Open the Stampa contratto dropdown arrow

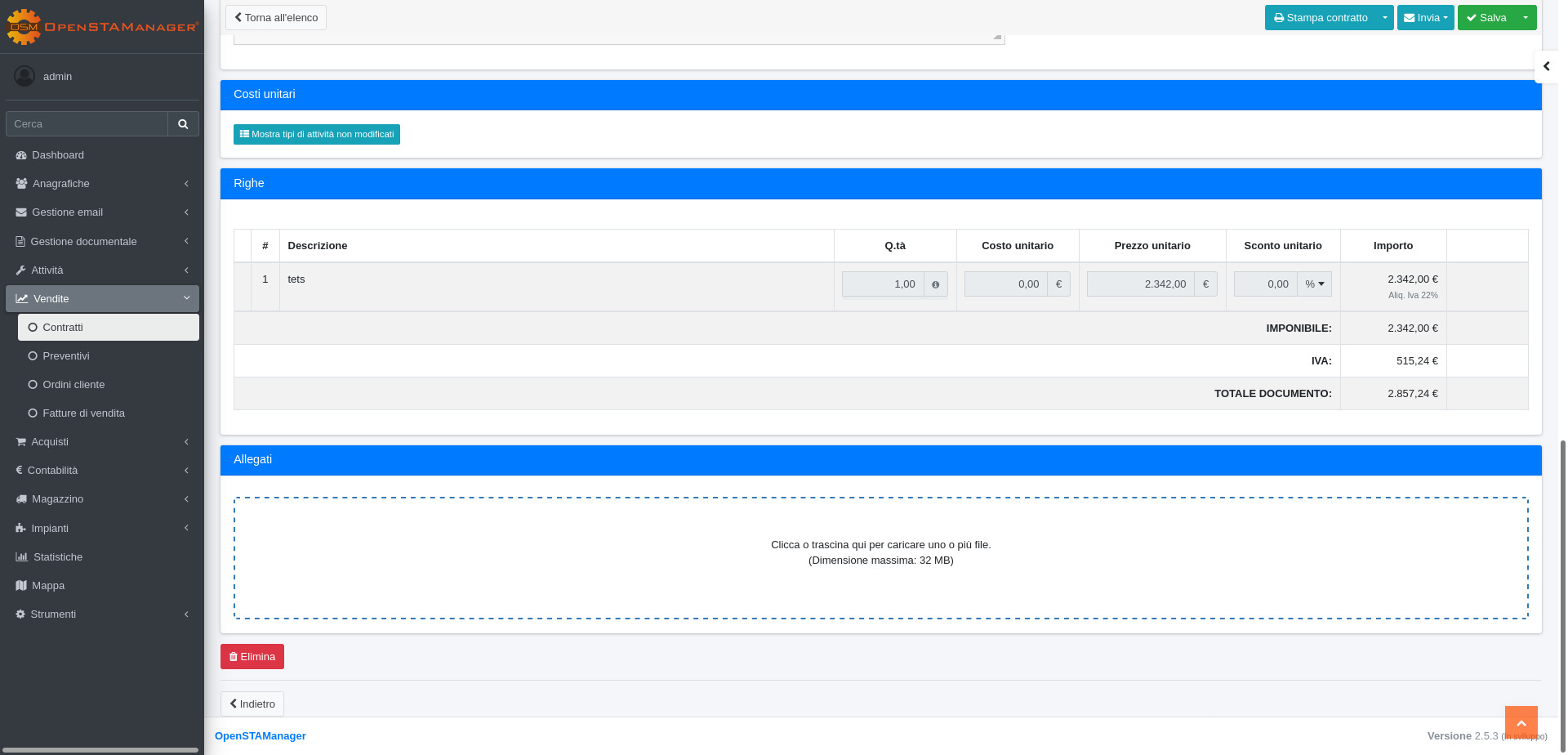[1384, 18]
